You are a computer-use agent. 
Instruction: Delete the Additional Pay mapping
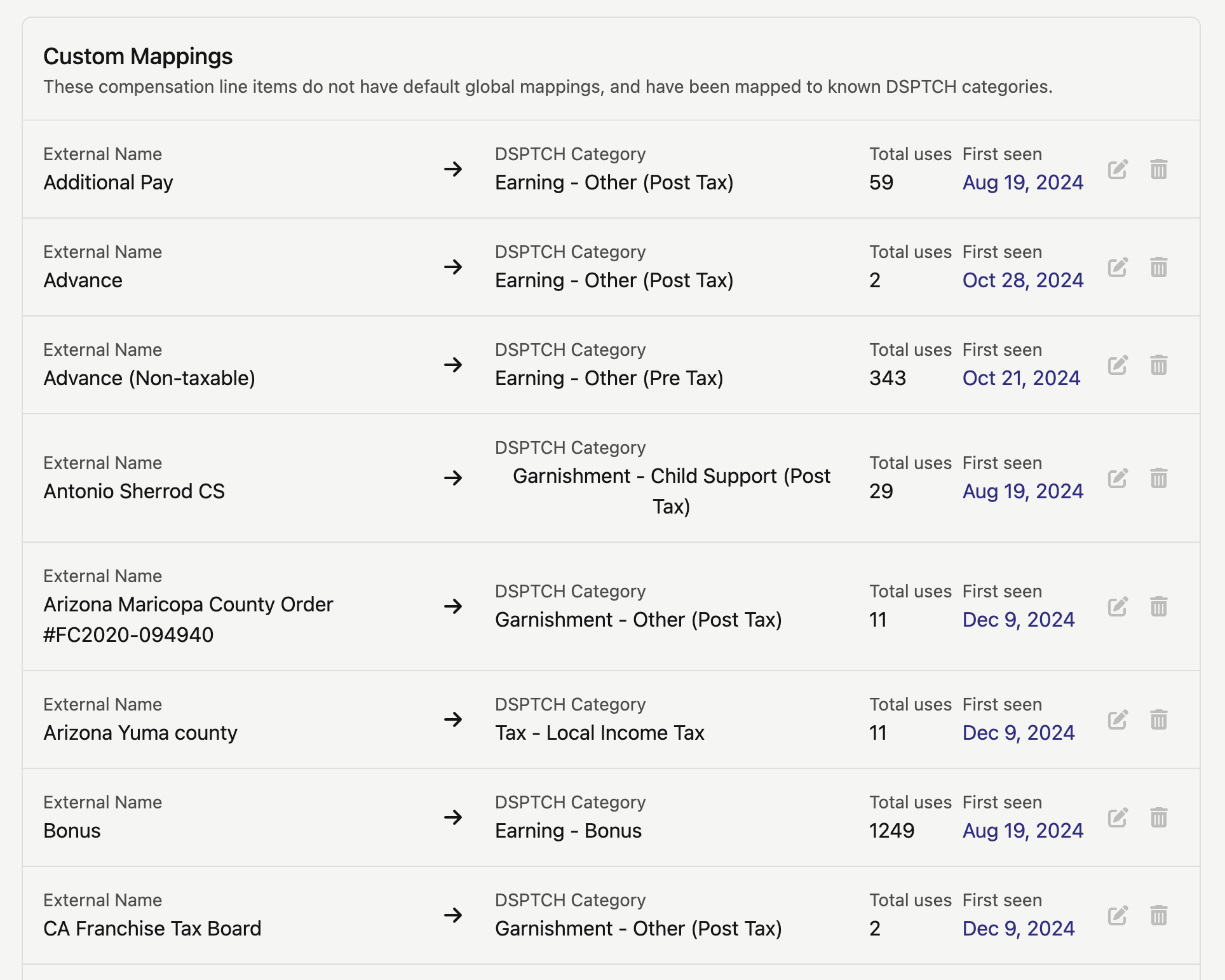click(1159, 169)
